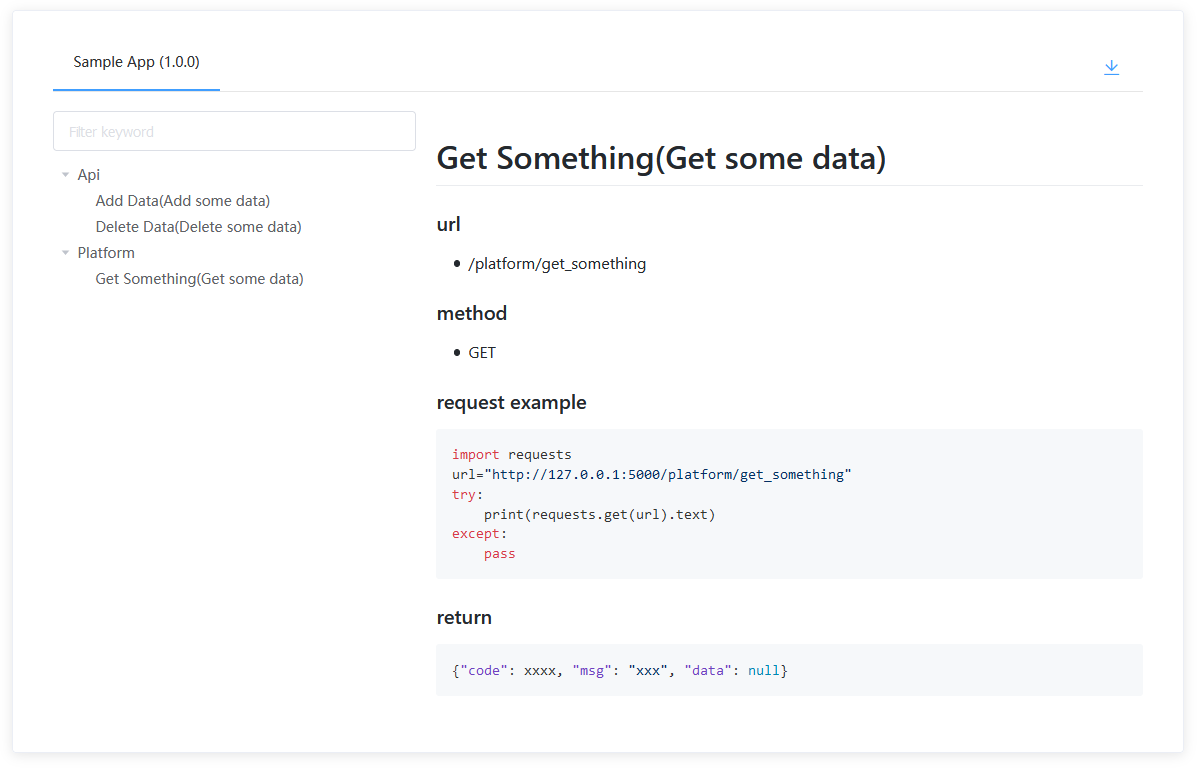Click the "request example" section heading
This screenshot has width=1198, height=768.
[511, 402]
